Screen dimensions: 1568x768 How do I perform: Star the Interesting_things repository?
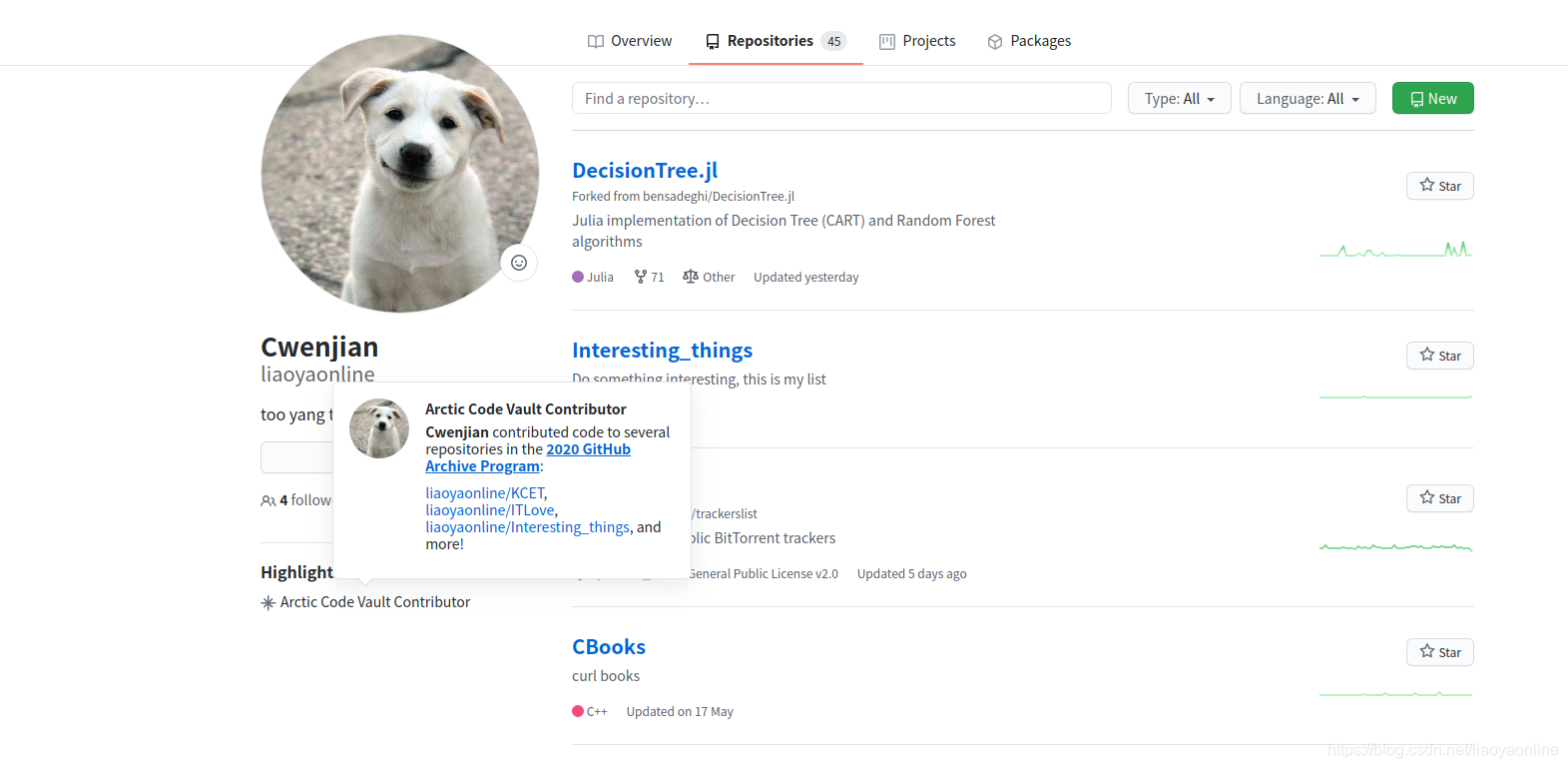(1439, 356)
